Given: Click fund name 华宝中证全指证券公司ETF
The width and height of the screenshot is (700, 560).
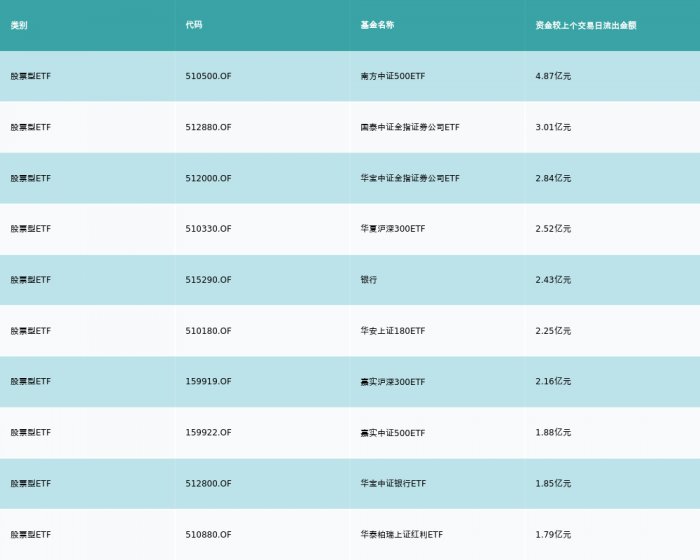Looking at the screenshot, I should [x=410, y=178].
